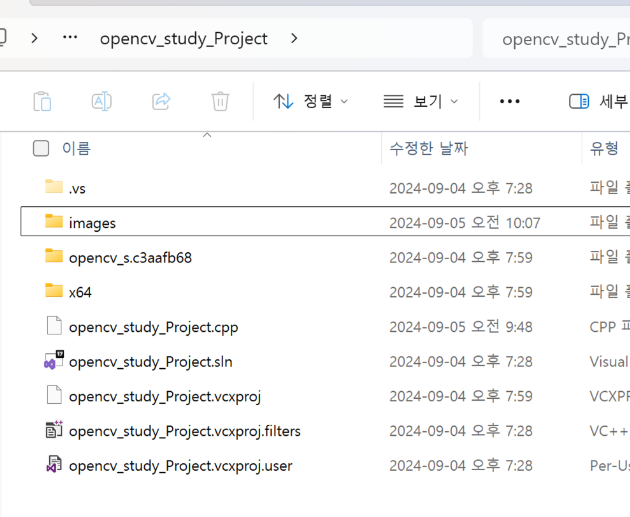Open the 정렬 sort dropdown
The width and height of the screenshot is (630, 517).
[x=311, y=101]
